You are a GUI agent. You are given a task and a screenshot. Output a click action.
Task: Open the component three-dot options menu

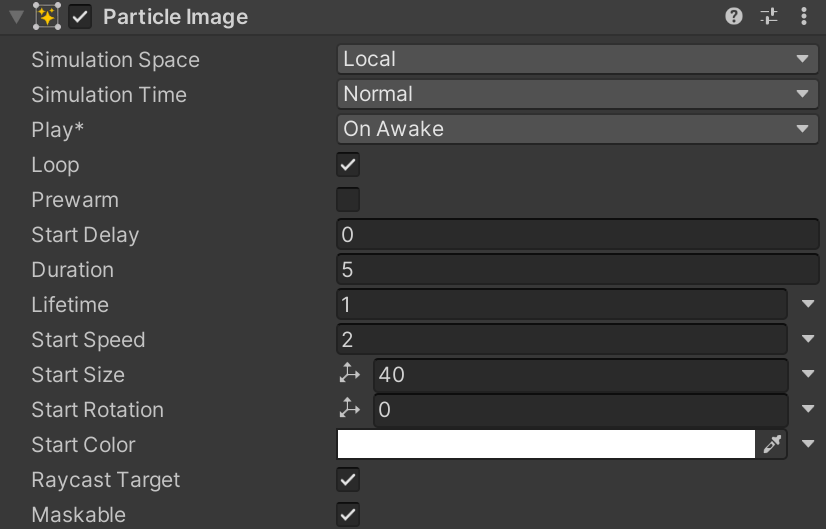(804, 17)
